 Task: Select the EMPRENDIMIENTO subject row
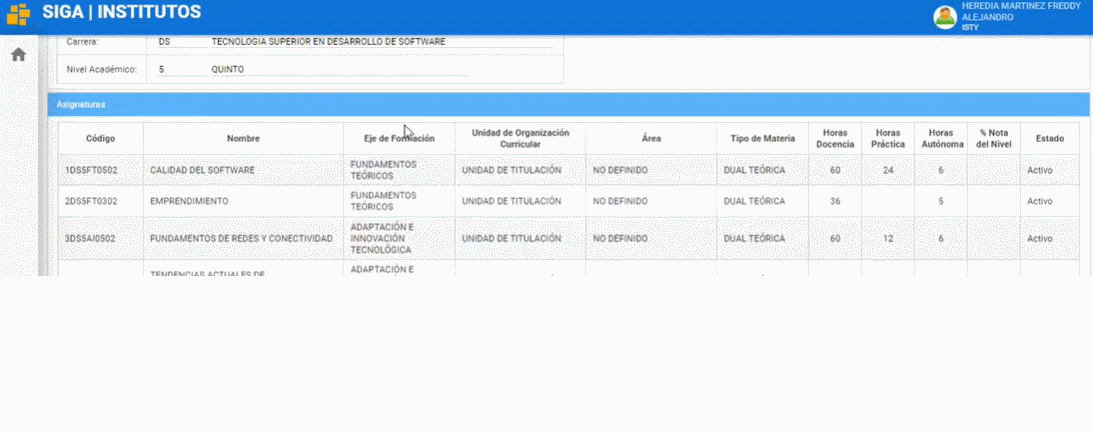[x=189, y=201]
